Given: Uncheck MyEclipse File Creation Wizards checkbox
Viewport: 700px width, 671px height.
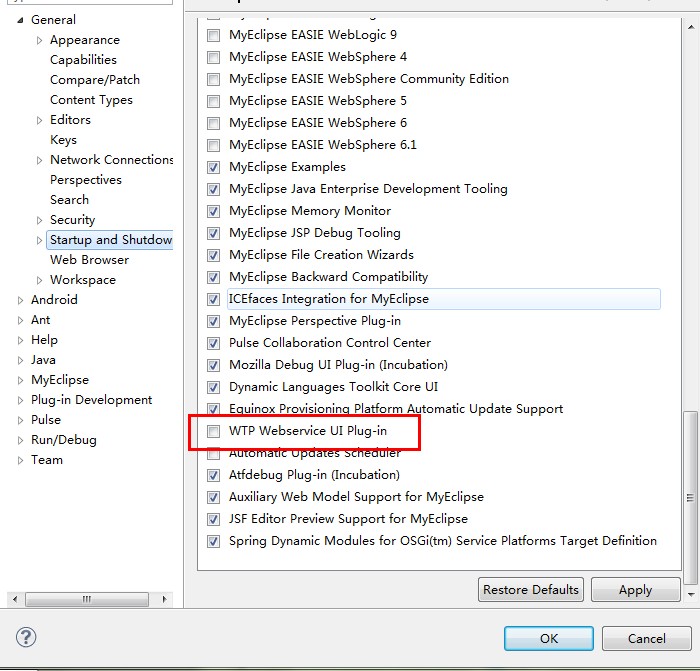Looking at the screenshot, I should coord(213,255).
